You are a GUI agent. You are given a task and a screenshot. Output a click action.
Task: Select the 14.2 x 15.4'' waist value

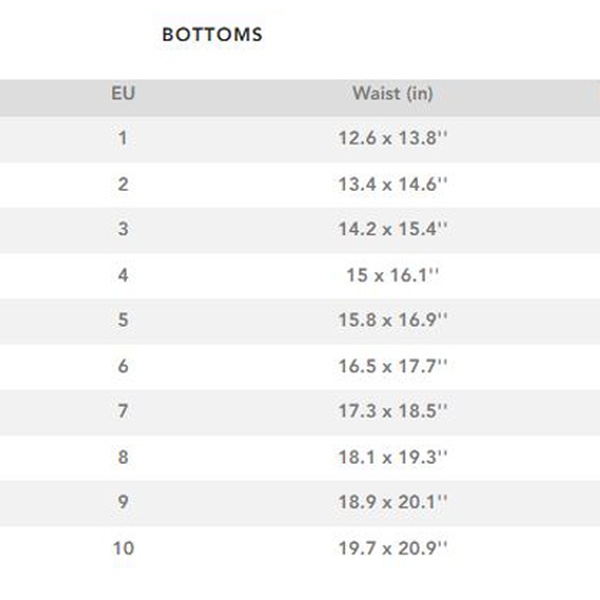click(x=392, y=229)
